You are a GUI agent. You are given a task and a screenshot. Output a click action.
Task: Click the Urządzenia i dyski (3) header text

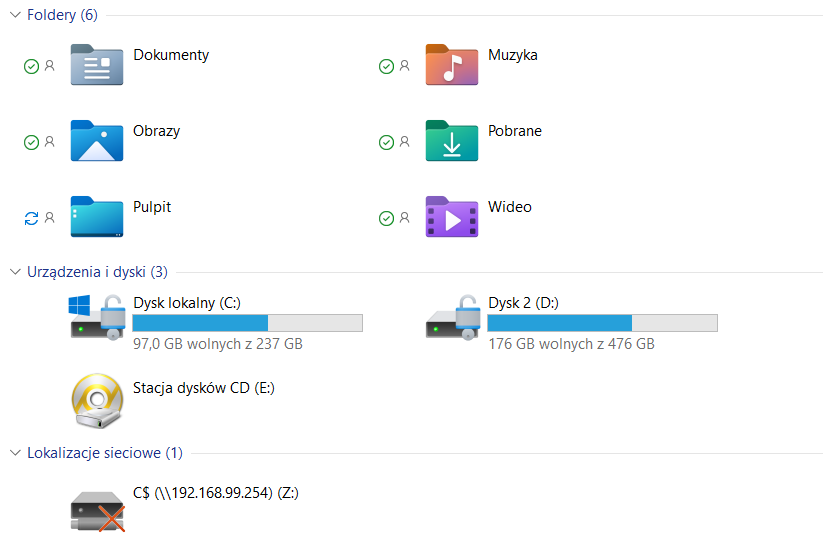coord(98,272)
